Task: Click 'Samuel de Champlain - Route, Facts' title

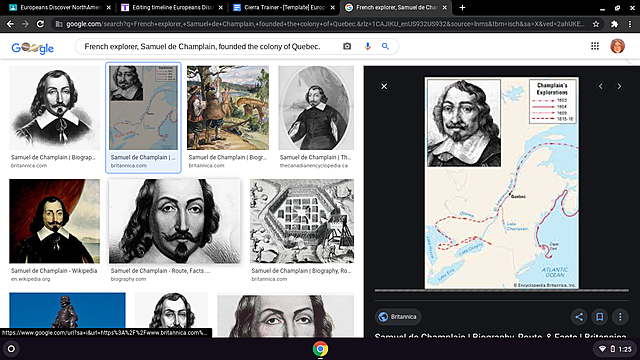Action: click(160, 271)
